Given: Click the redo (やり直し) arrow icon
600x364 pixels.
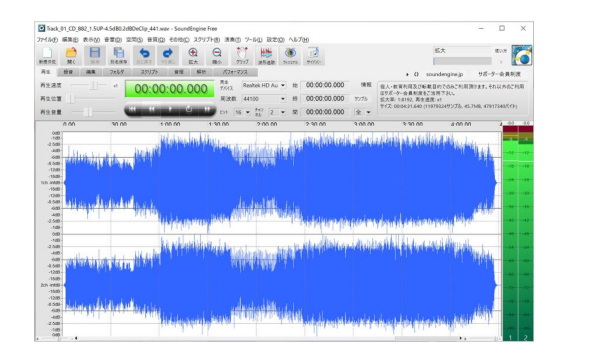Looking at the screenshot, I should click(168, 55).
